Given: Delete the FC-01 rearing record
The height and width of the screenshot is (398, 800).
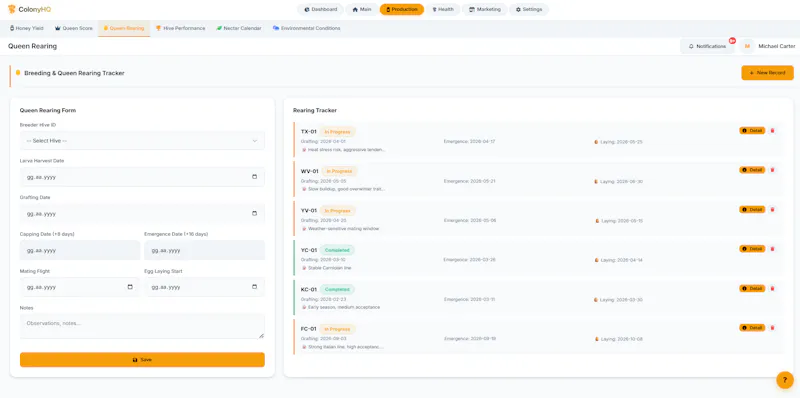Looking at the screenshot, I should (x=772, y=328).
